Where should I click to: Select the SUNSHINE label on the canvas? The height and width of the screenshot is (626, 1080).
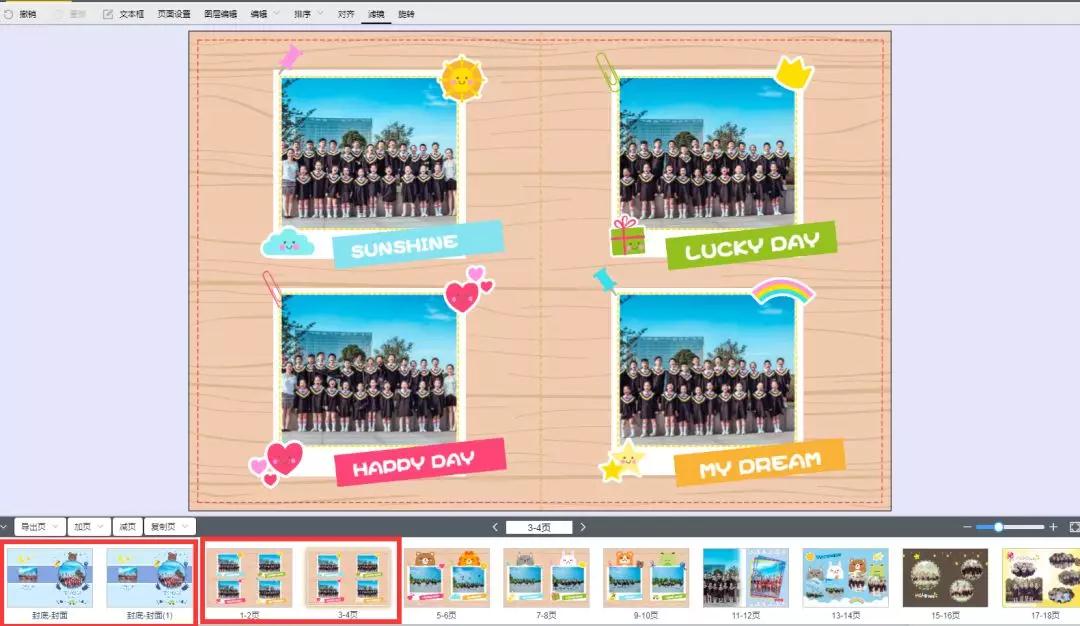(417, 244)
